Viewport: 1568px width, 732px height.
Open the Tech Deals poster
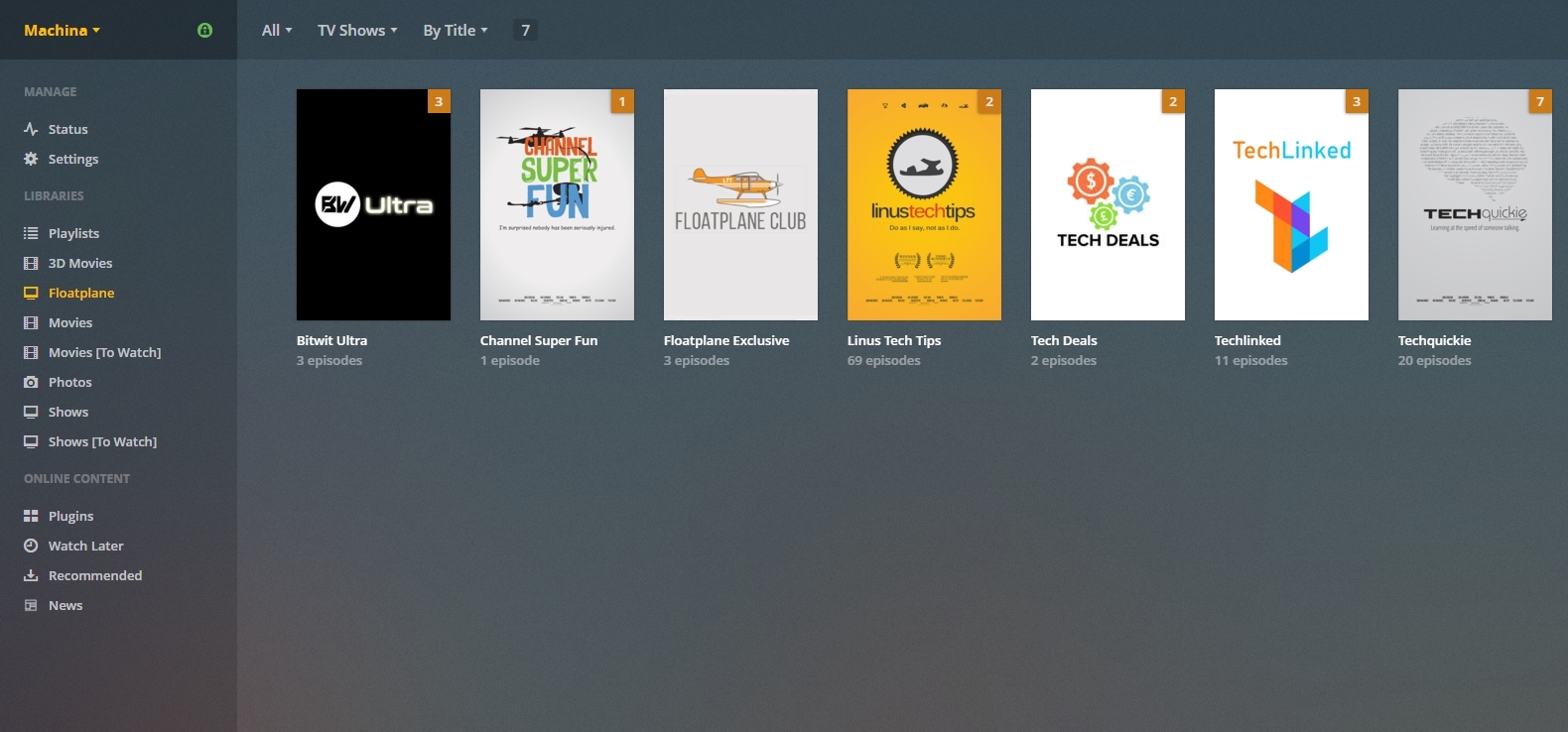(x=1108, y=204)
